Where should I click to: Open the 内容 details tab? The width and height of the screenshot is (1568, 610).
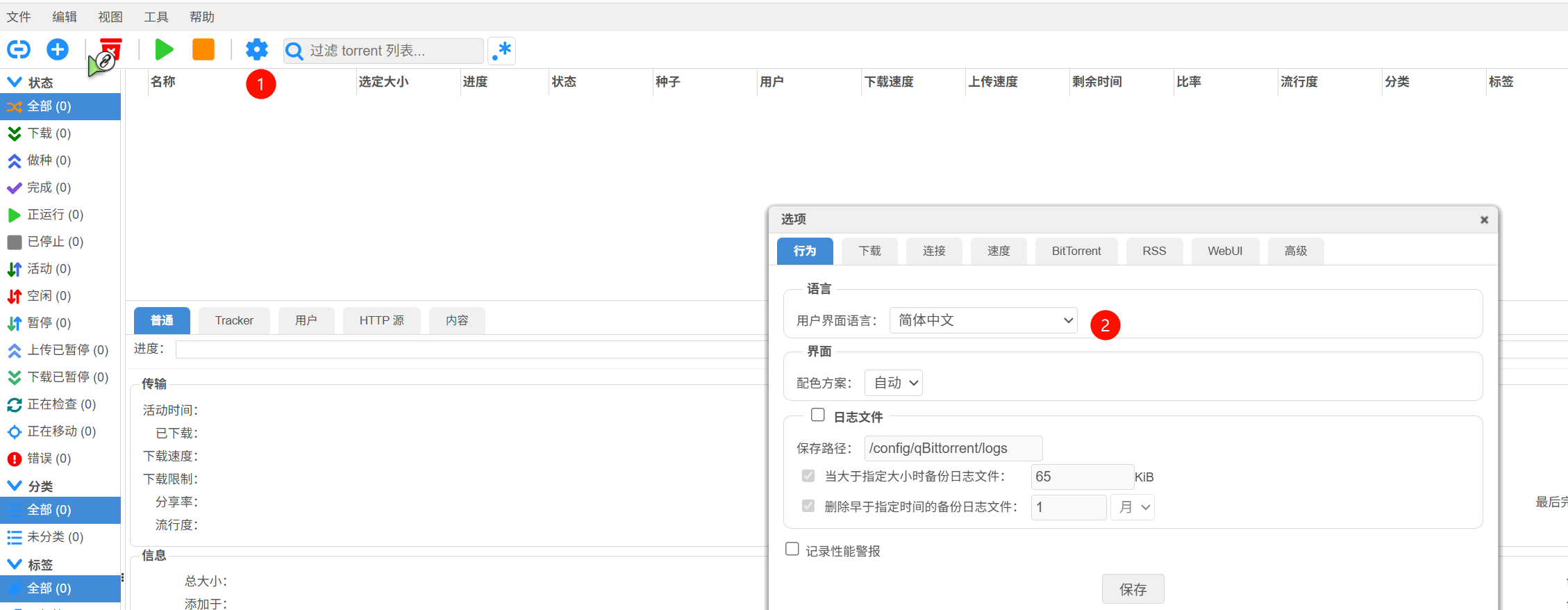click(x=457, y=320)
